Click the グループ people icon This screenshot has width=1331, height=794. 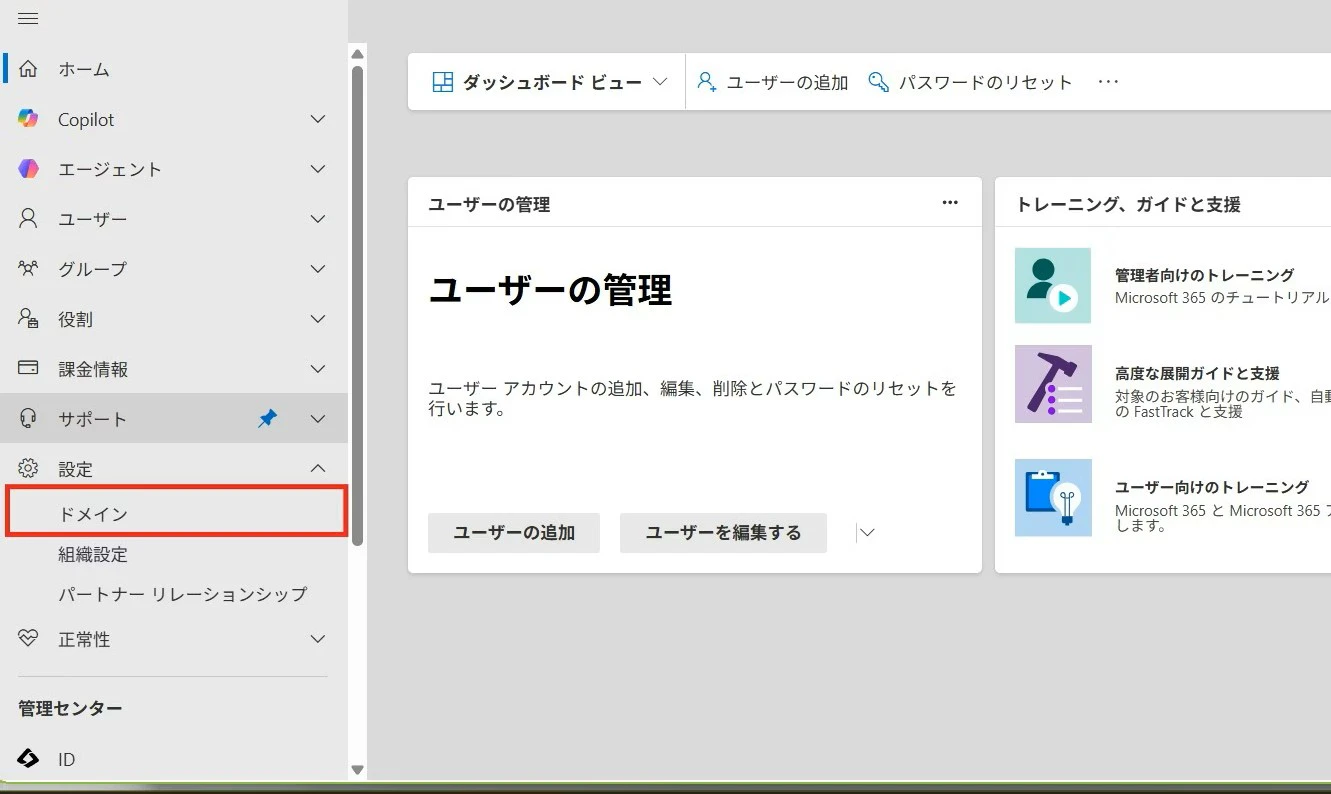(28, 269)
